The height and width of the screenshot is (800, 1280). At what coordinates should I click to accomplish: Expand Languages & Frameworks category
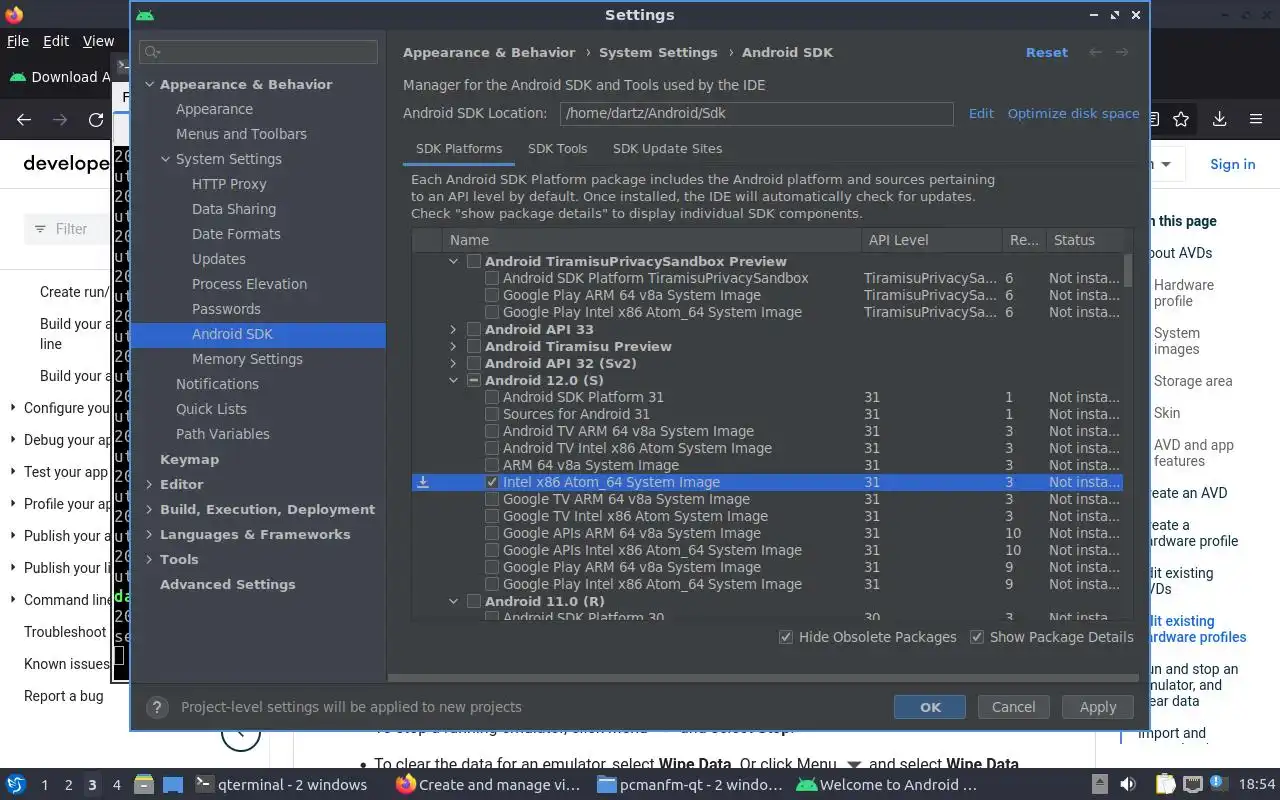point(150,534)
